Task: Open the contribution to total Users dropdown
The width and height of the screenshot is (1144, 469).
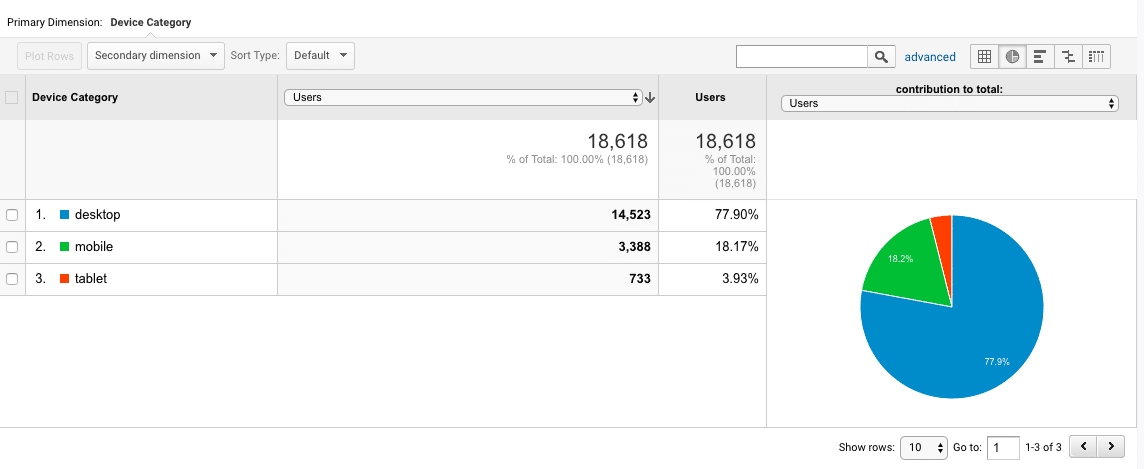Action: [949, 104]
